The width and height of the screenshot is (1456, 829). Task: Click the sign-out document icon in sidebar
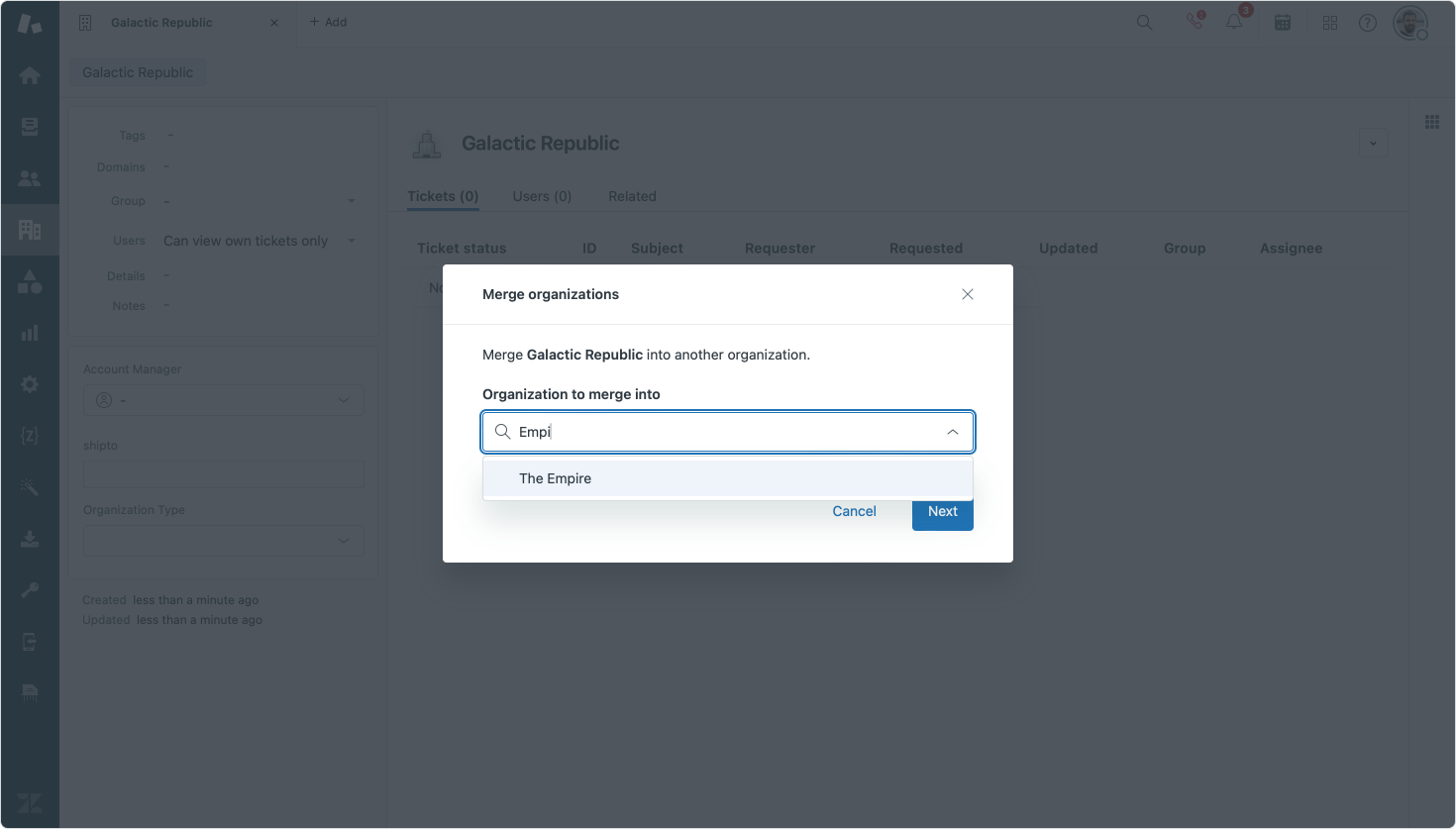tap(30, 642)
